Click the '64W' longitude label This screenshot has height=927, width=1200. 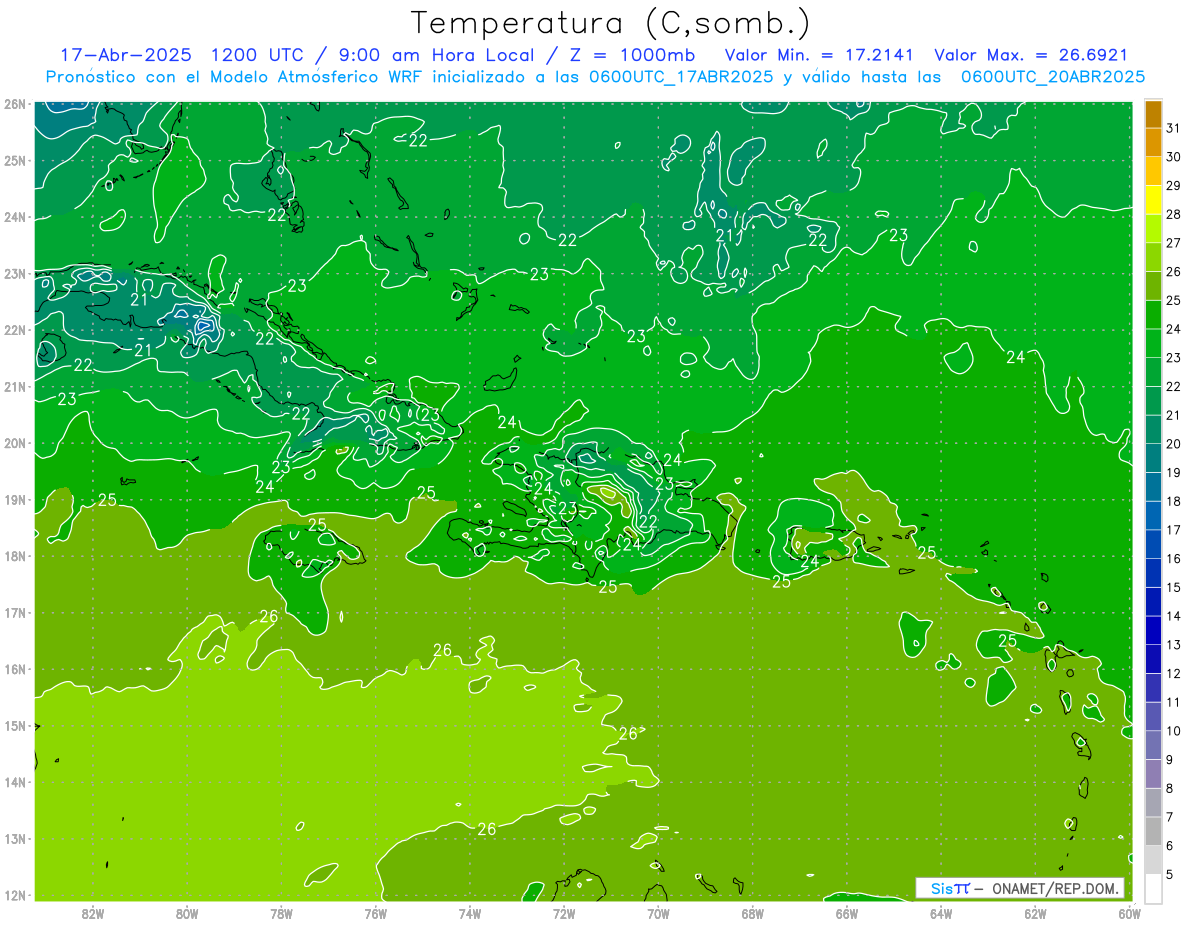tap(941, 913)
